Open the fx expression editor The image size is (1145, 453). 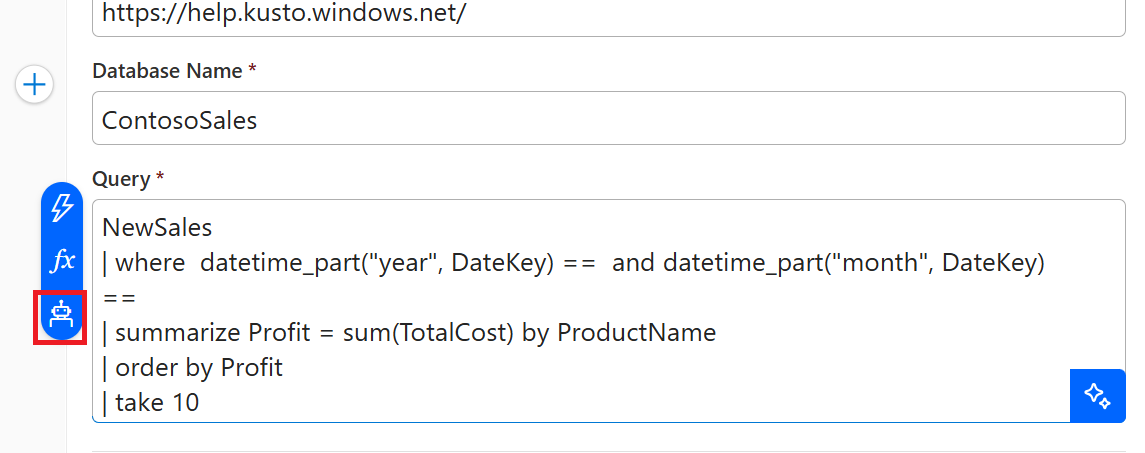pyautogui.click(x=63, y=262)
